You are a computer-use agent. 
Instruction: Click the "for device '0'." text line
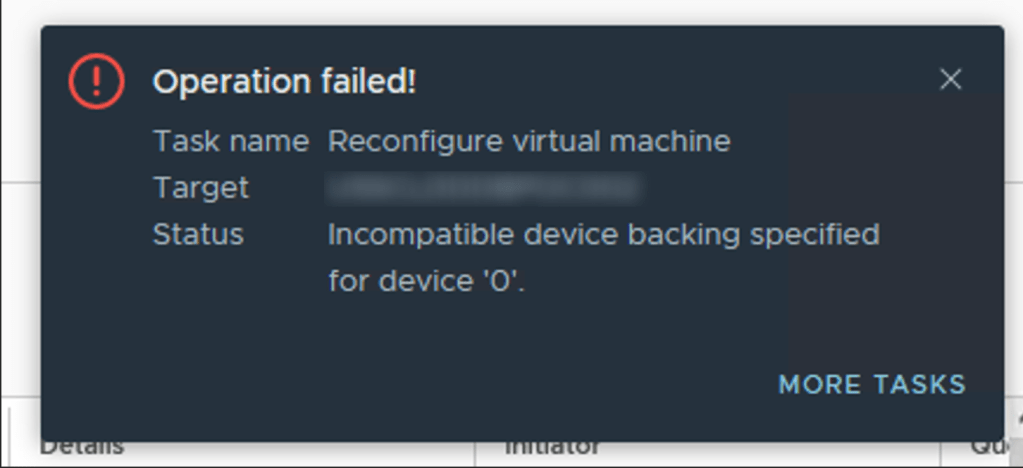(x=426, y=282)
